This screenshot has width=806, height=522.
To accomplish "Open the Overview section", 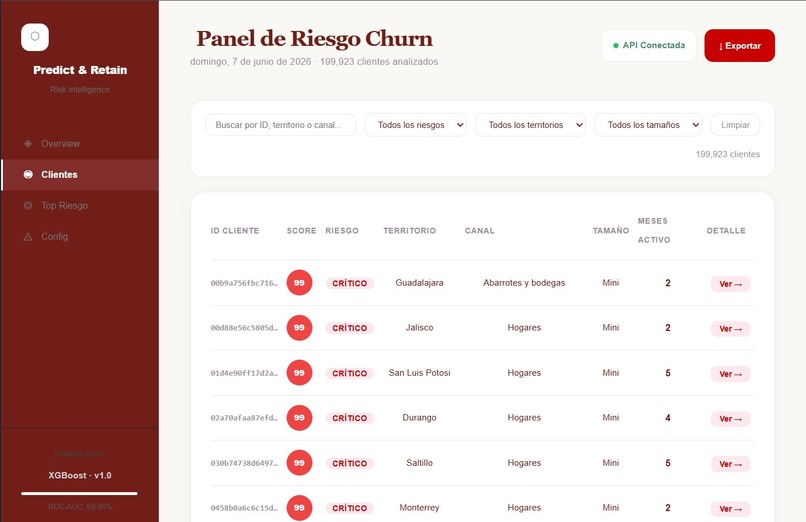I will pos(80,143).
